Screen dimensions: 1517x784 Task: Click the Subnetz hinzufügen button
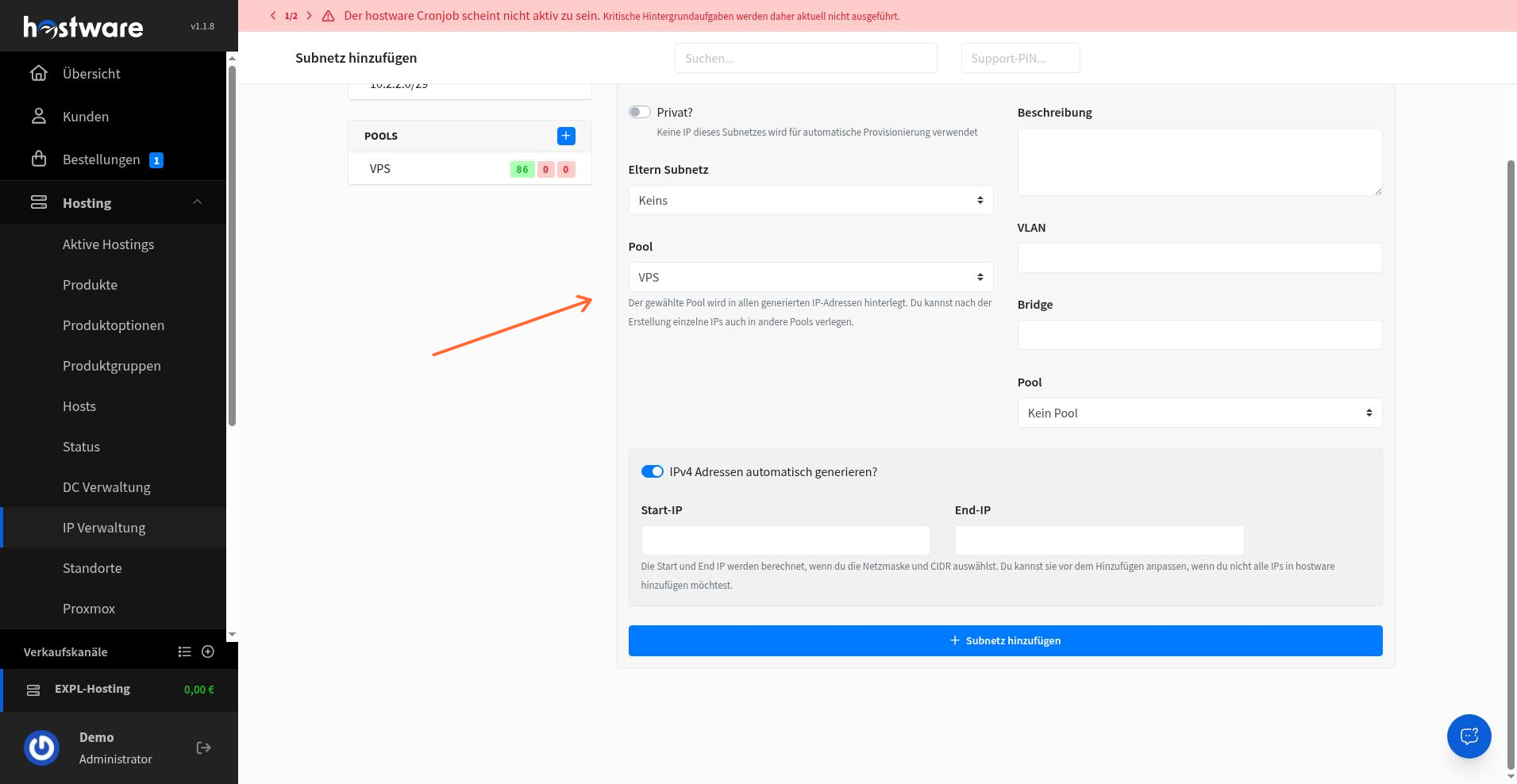pyautogui.click(x=1005, y=640)
